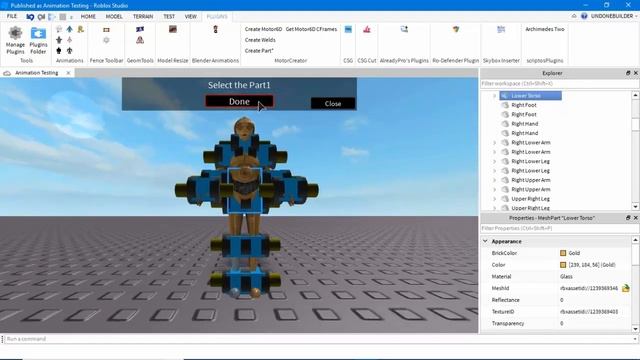Open the Blender Animations plugin icon
The width and height of the screenshot is (640, 360).
pyautogui.click(x=216, y=29)
